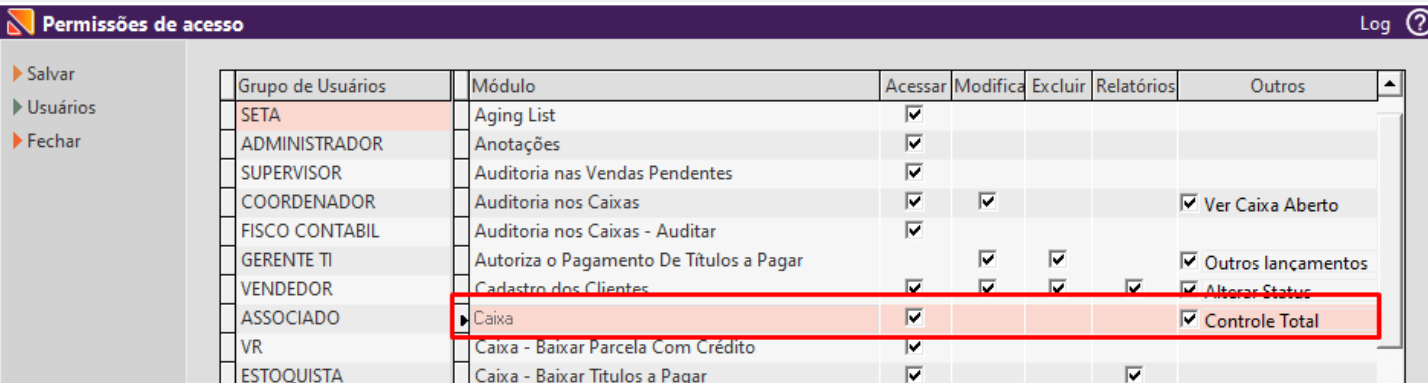Viewport: 1428px width, 383px height.
Task: Toggle the Controle Total checkbox
Action: 1189,320
